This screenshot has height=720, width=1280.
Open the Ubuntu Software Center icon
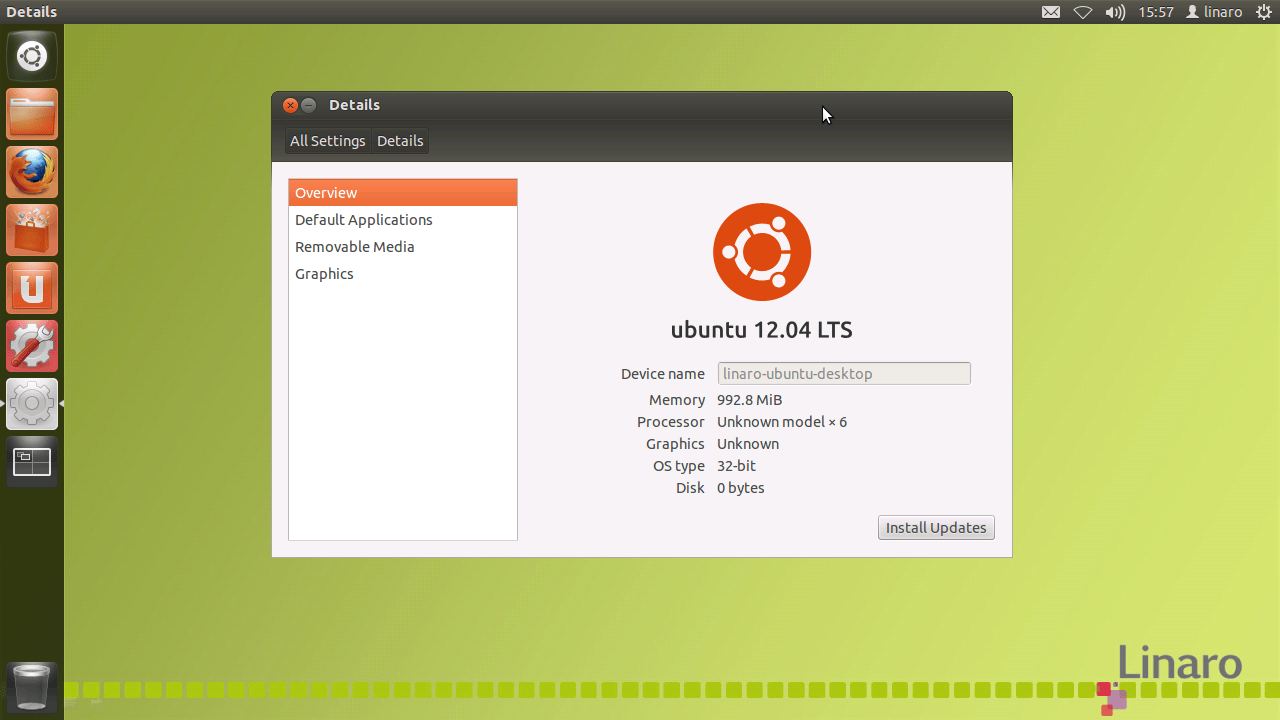[32, 230]
